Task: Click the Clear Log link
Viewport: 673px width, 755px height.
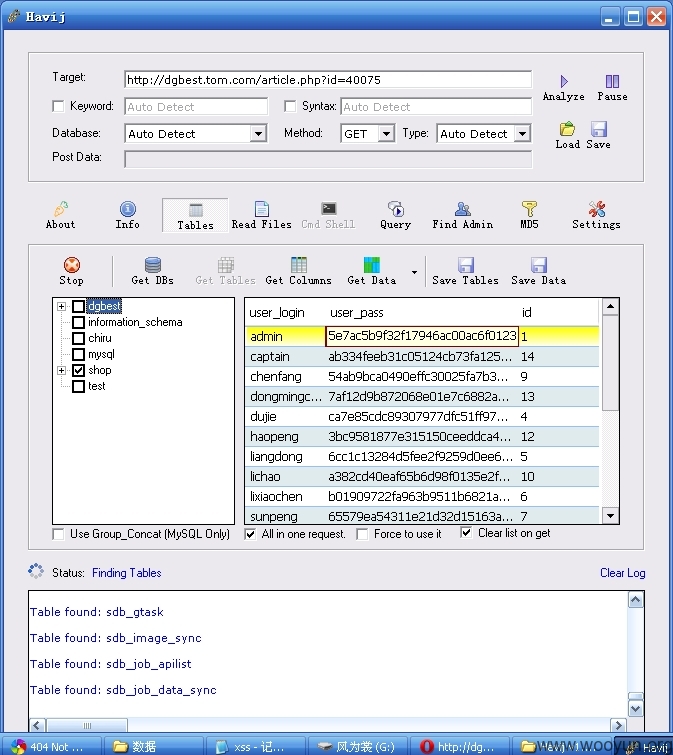Action: tap(622, 573)
